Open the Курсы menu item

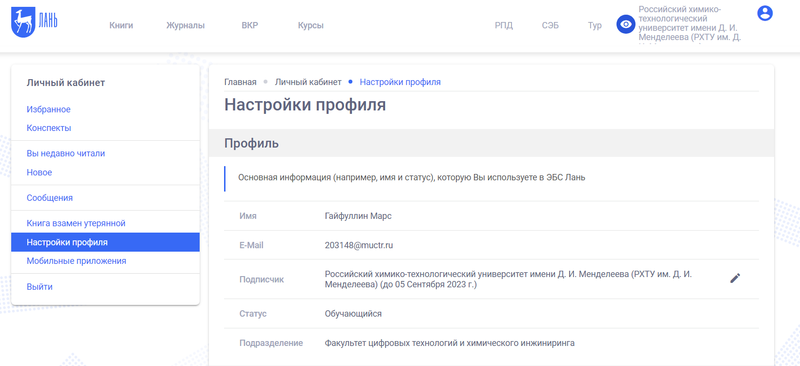(x=311, y=26)
